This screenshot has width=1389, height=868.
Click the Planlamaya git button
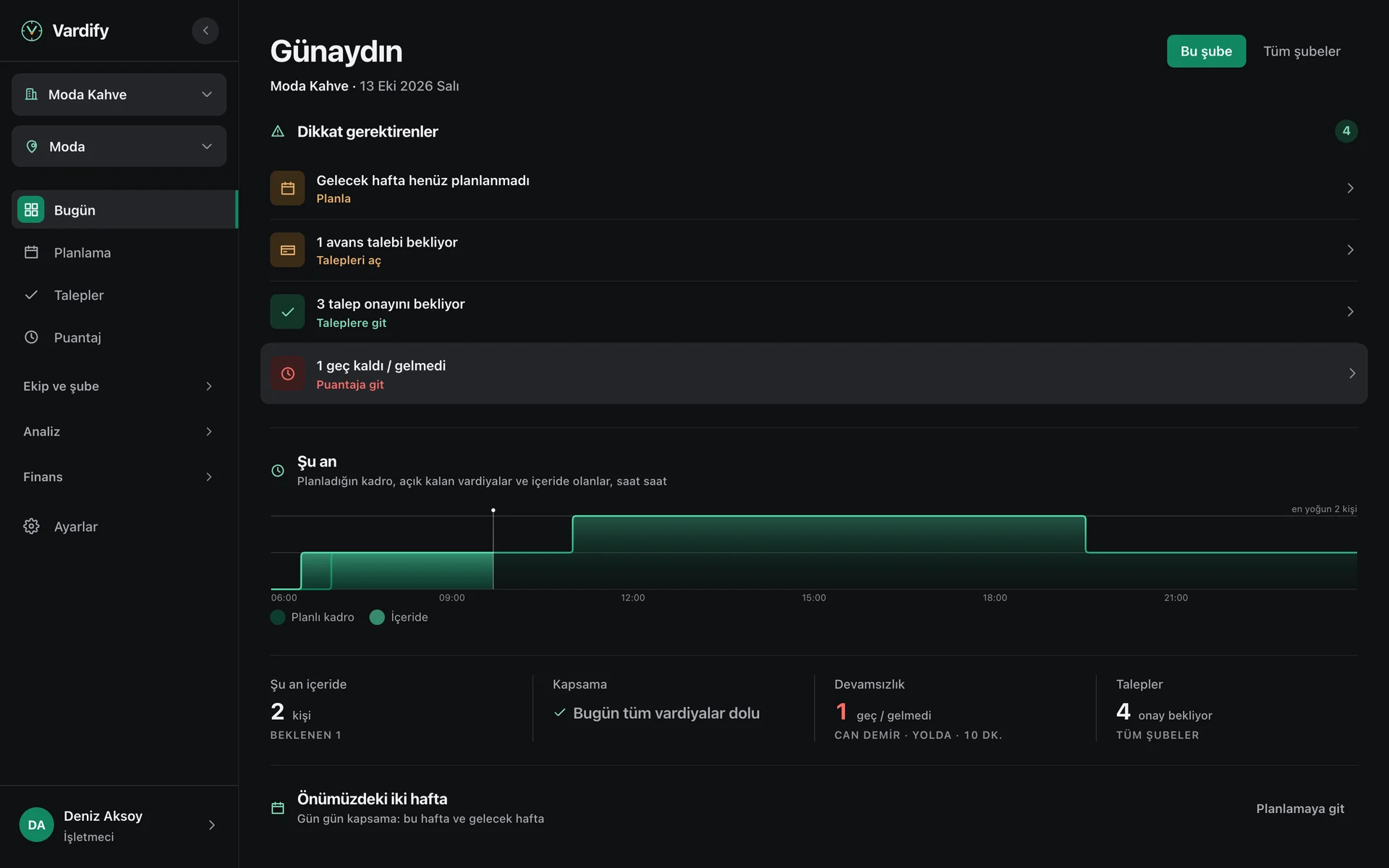(x=1300, y=809)
